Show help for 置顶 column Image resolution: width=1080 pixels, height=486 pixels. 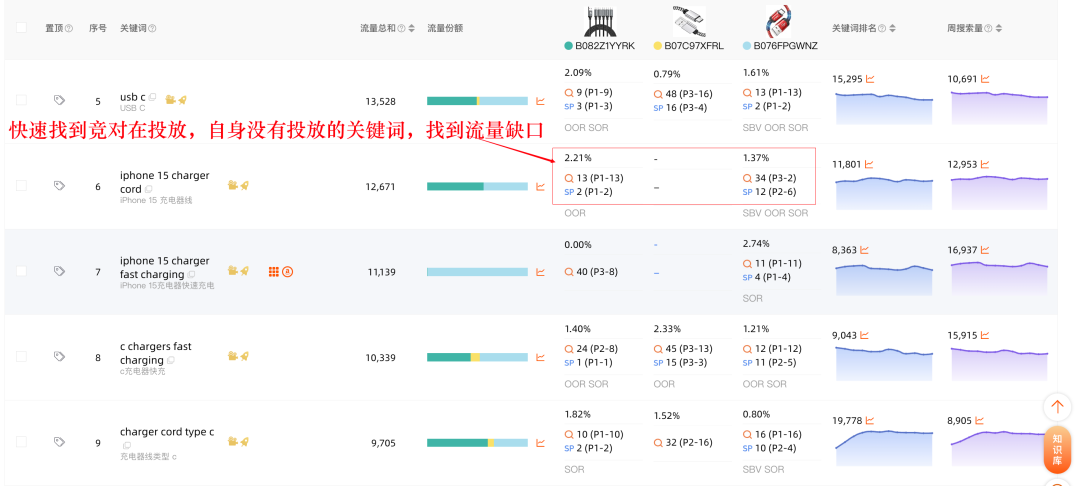[x=69, y=28]
